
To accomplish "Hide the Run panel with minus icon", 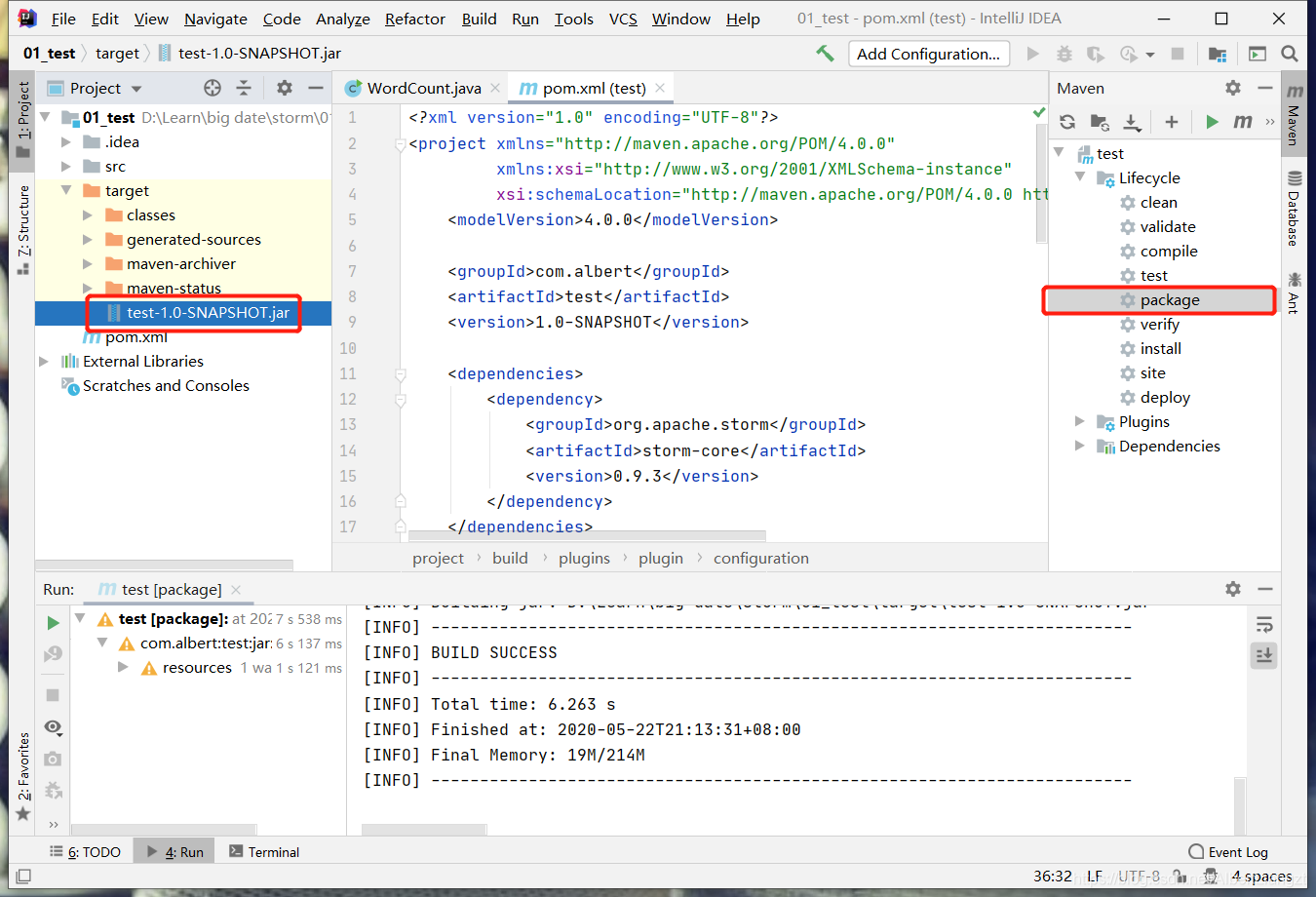I will pyautogui.click(x=1265, y=589).
